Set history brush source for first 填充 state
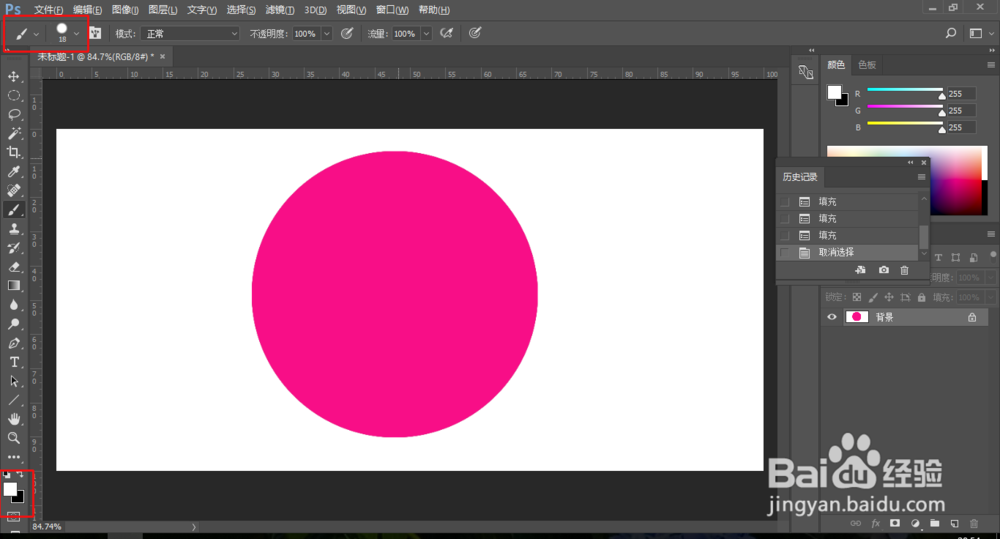 pos(785,202)
